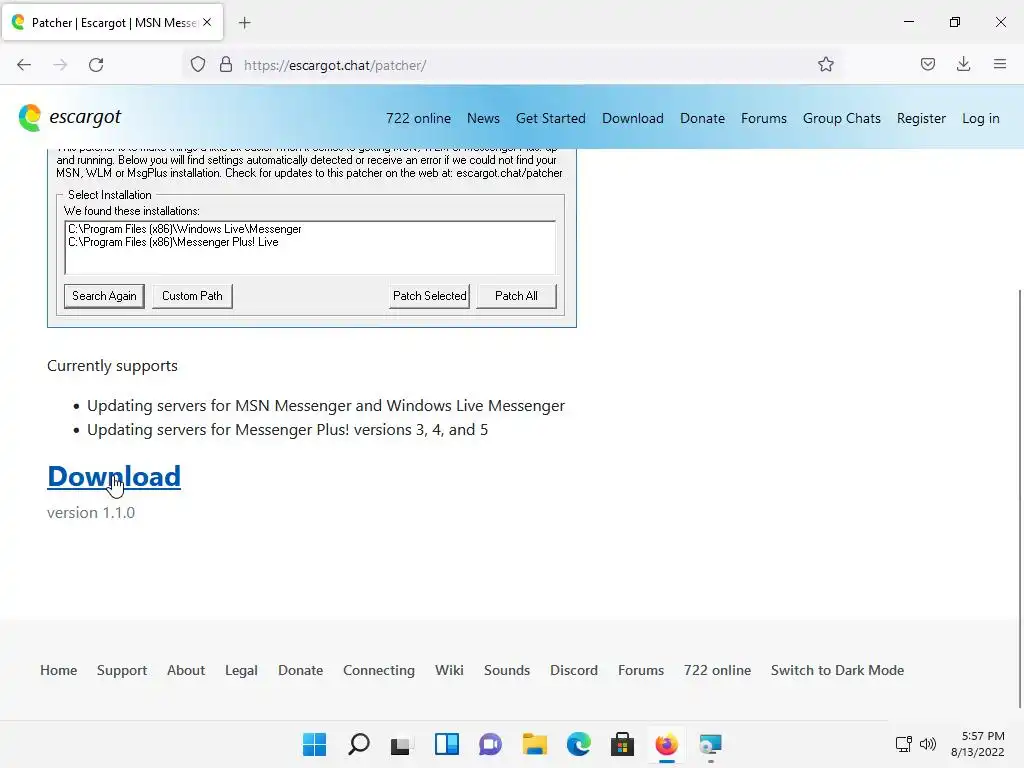Open the shield tracking protection icon

pyautogui.click(x=198, y=65)
